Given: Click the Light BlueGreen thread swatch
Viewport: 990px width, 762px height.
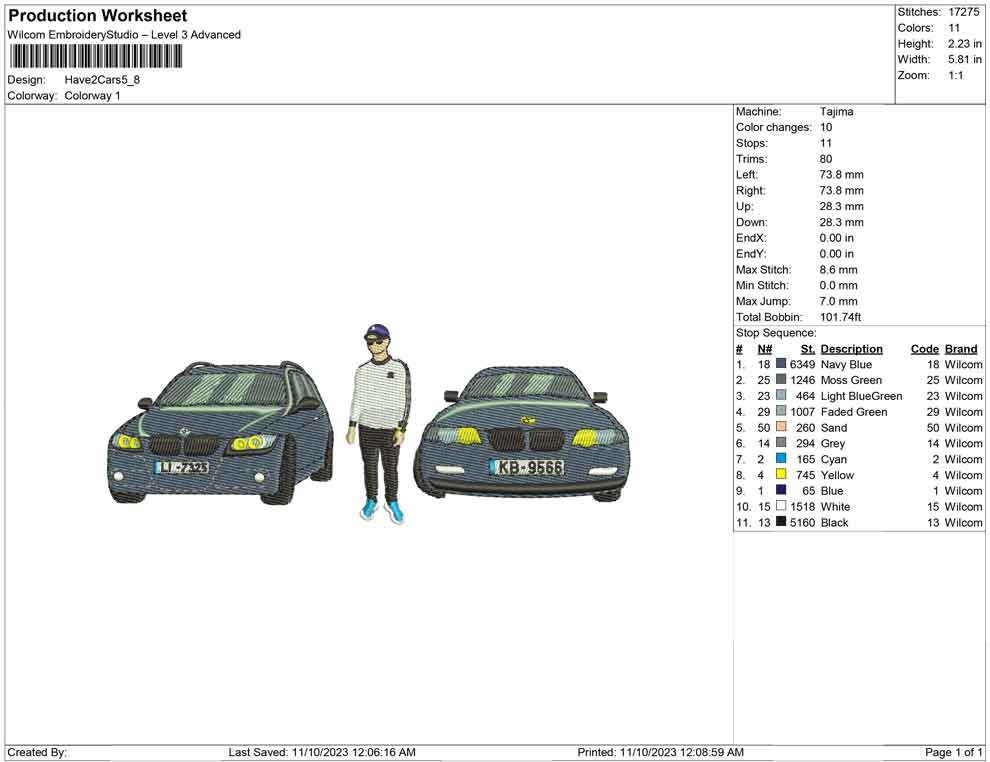Looking at the screenshot, I should [x=778, y=396].
